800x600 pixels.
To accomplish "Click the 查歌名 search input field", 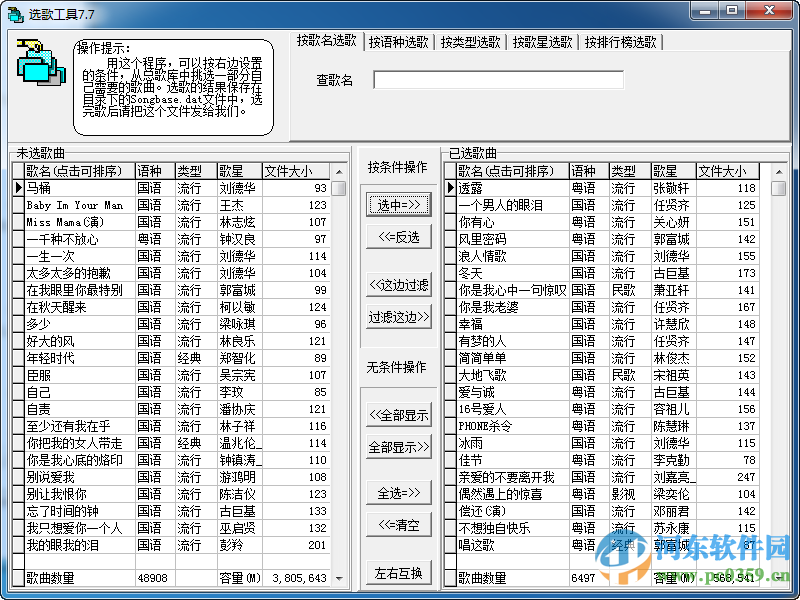I will click(x=498, y=80).
